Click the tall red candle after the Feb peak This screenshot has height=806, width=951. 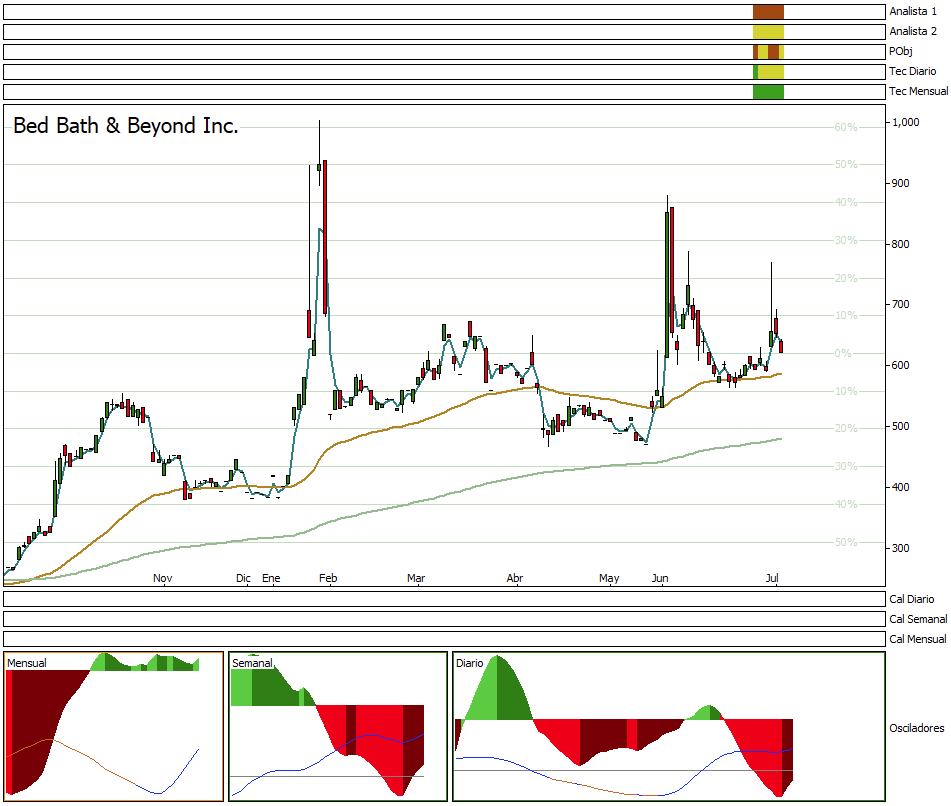click(325, 237)
